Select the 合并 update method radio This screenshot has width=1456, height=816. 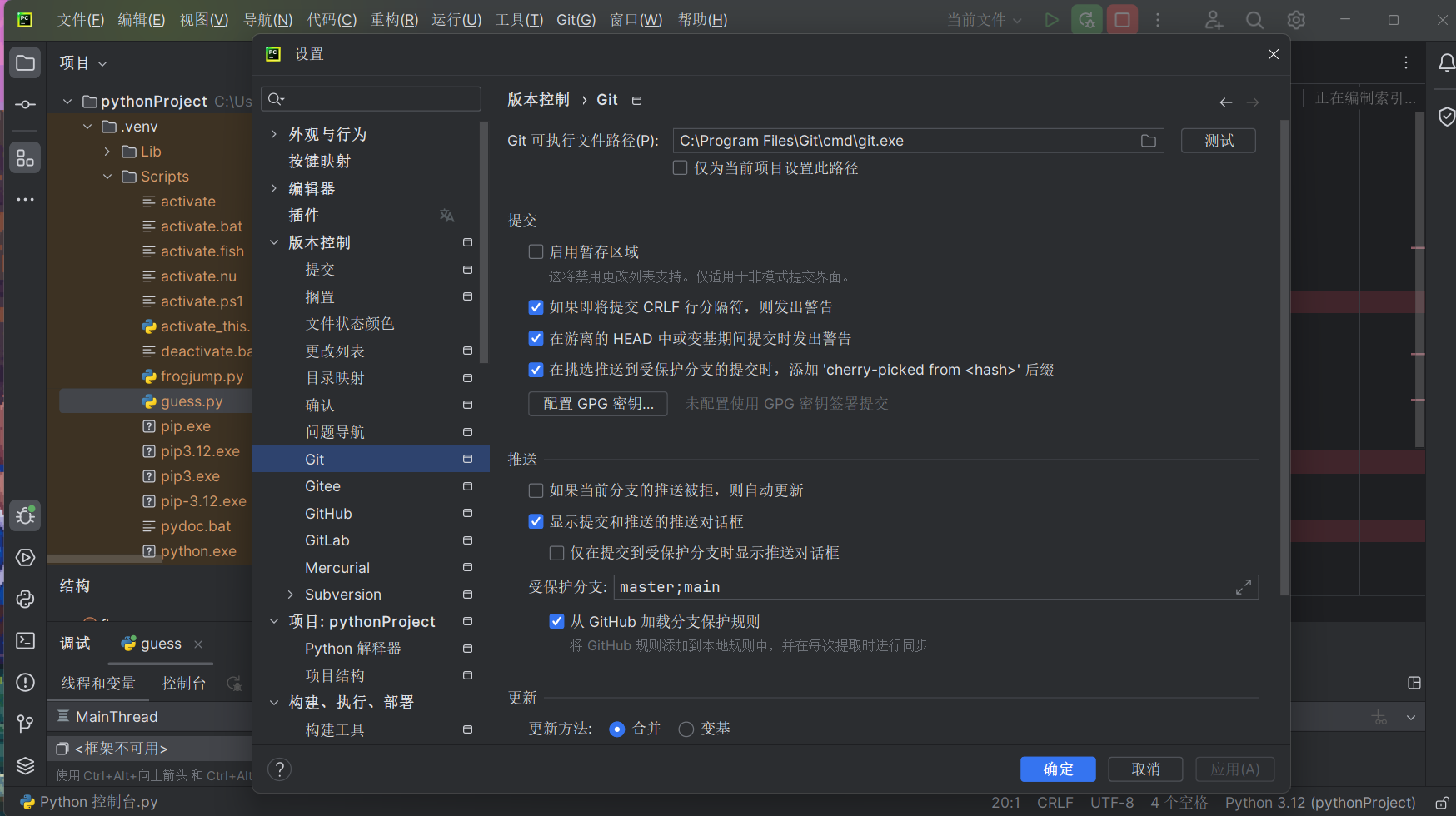(617, 729)
